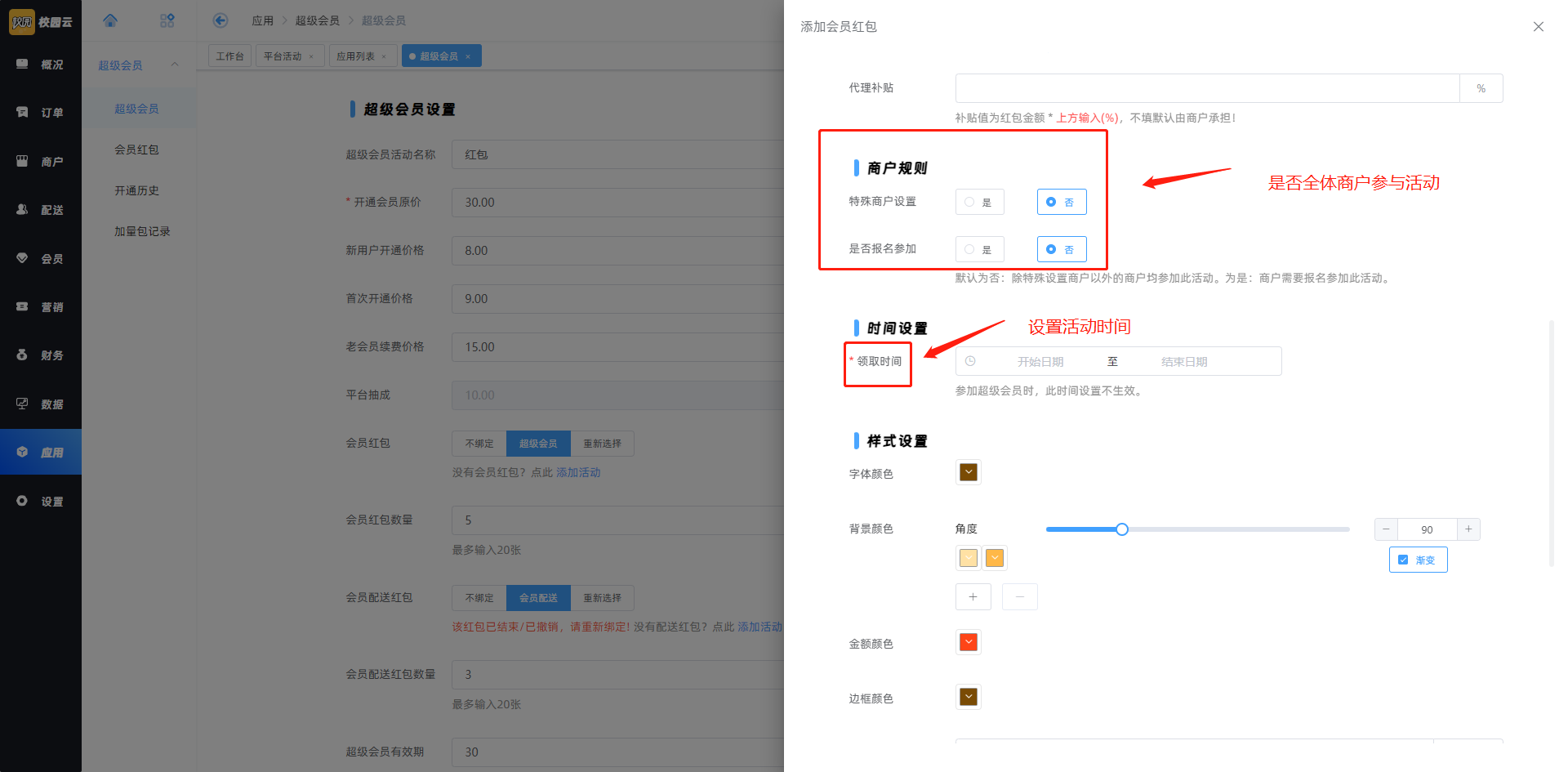1568x772 pixels.
Task: Open 配送 in the left sidebar
Action: 41,210
